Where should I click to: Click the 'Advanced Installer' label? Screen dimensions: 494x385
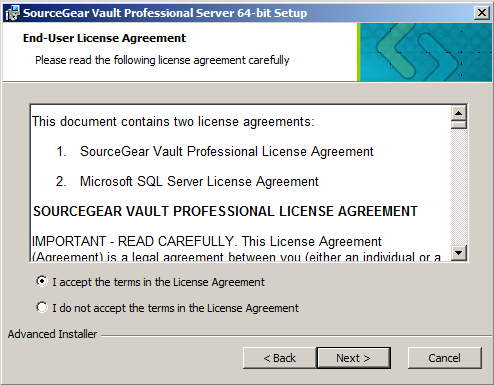coord(52,334)
